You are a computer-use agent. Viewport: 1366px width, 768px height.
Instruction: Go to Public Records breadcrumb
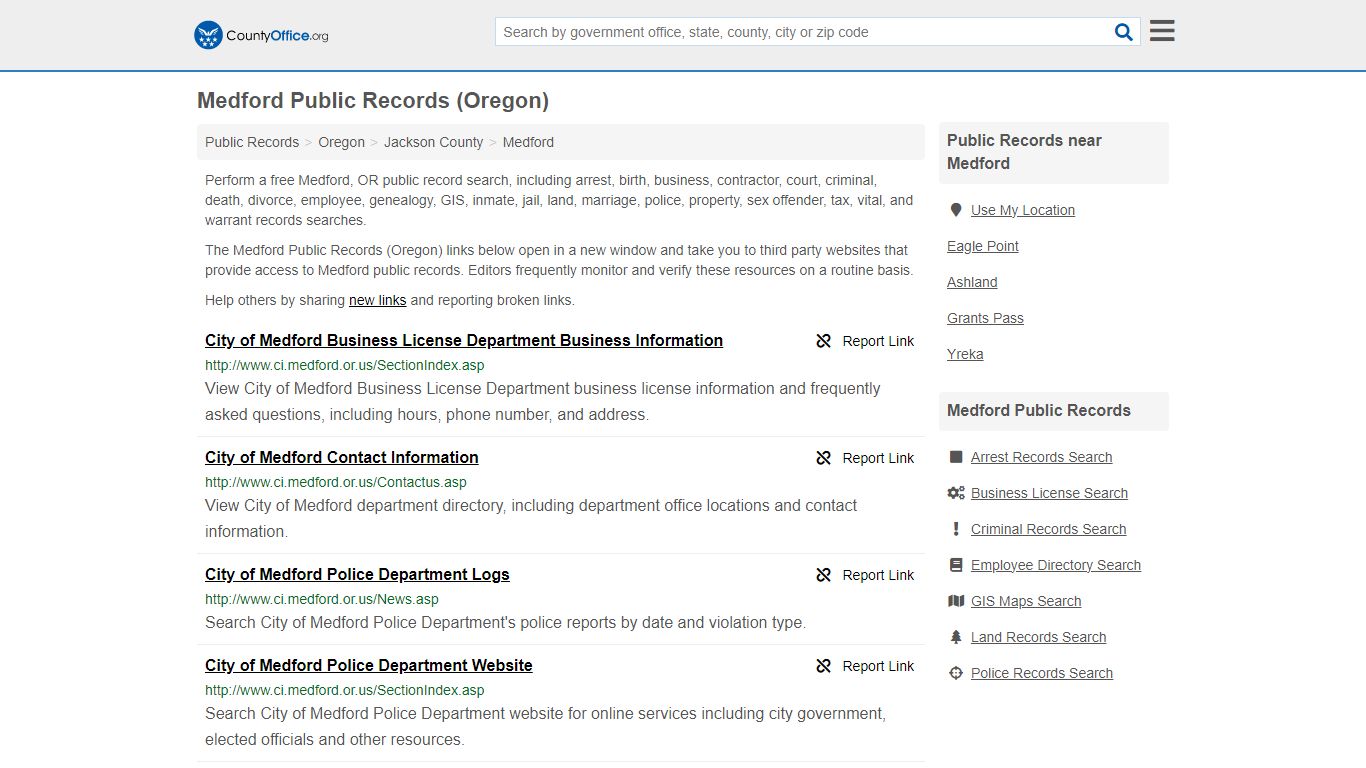pyautogui.click(x=252, y=142)
